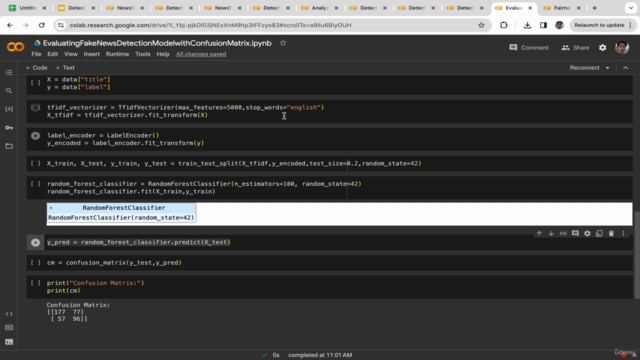Image resolution: width=640 pixels, height=360 pixels.
Task: Expand the RandomForestClassifier output disclosure triangle
Action: [x=51, y=208]
